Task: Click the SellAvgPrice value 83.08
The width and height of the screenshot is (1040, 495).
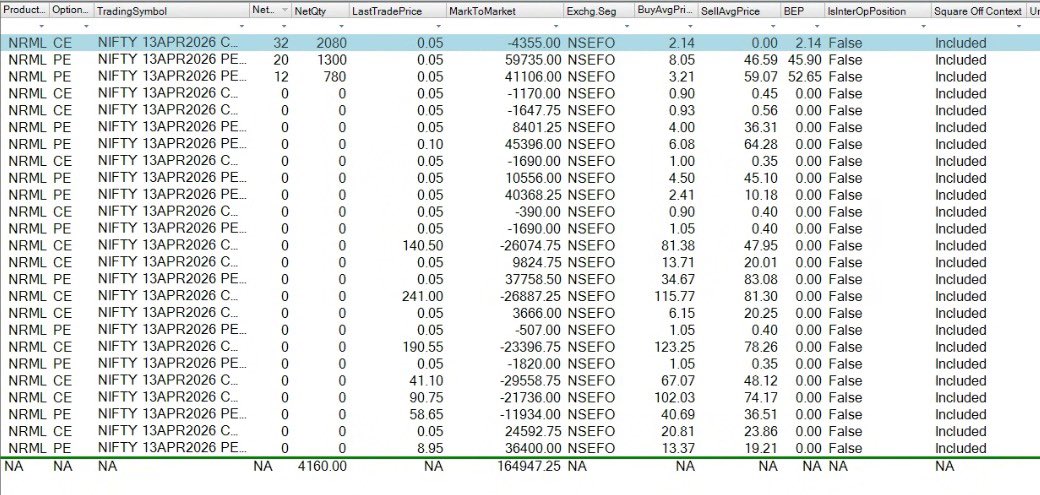Action: [x=760, y=279]
